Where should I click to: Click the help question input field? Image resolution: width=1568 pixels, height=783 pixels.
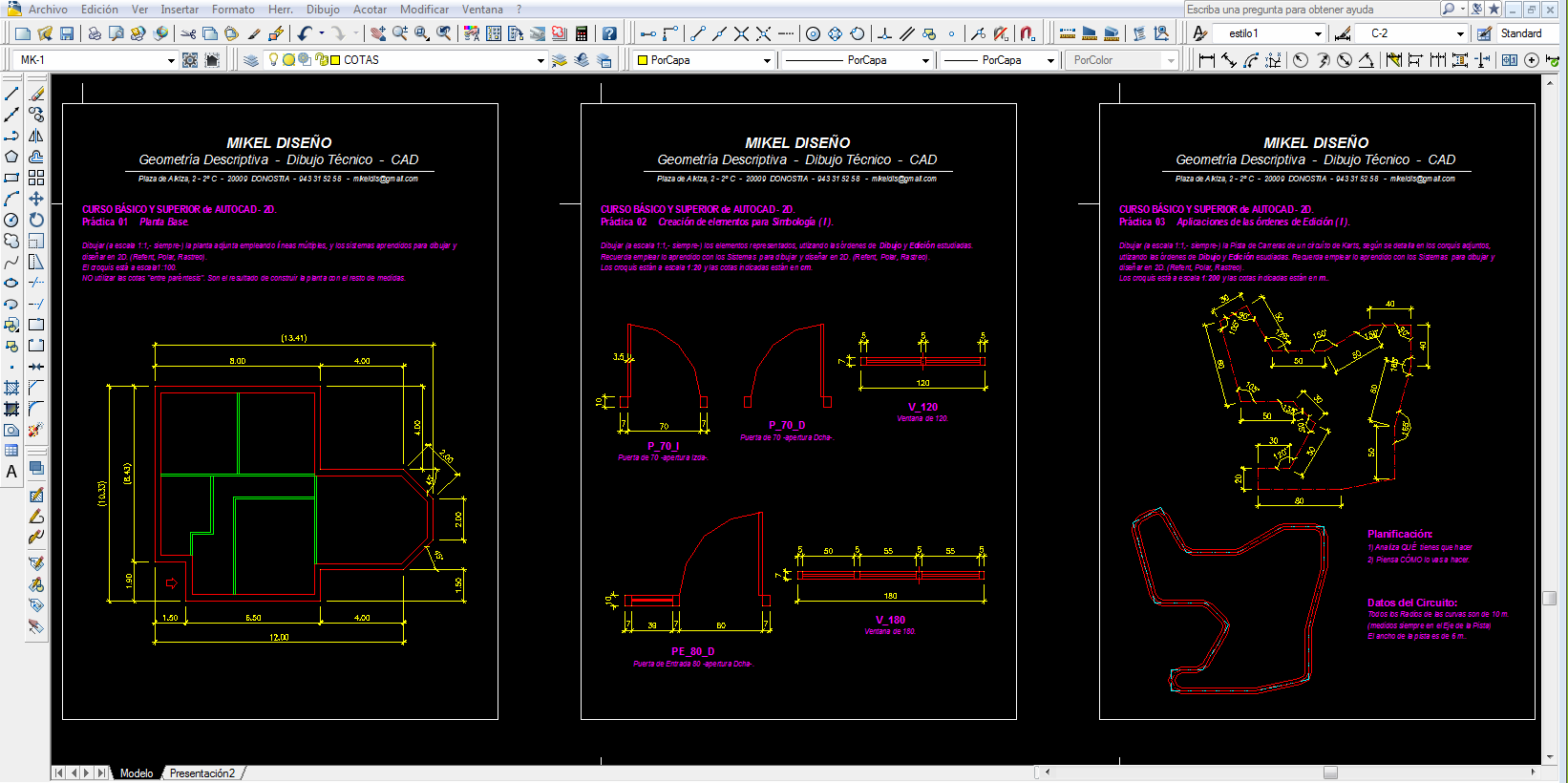[1310, 9]
